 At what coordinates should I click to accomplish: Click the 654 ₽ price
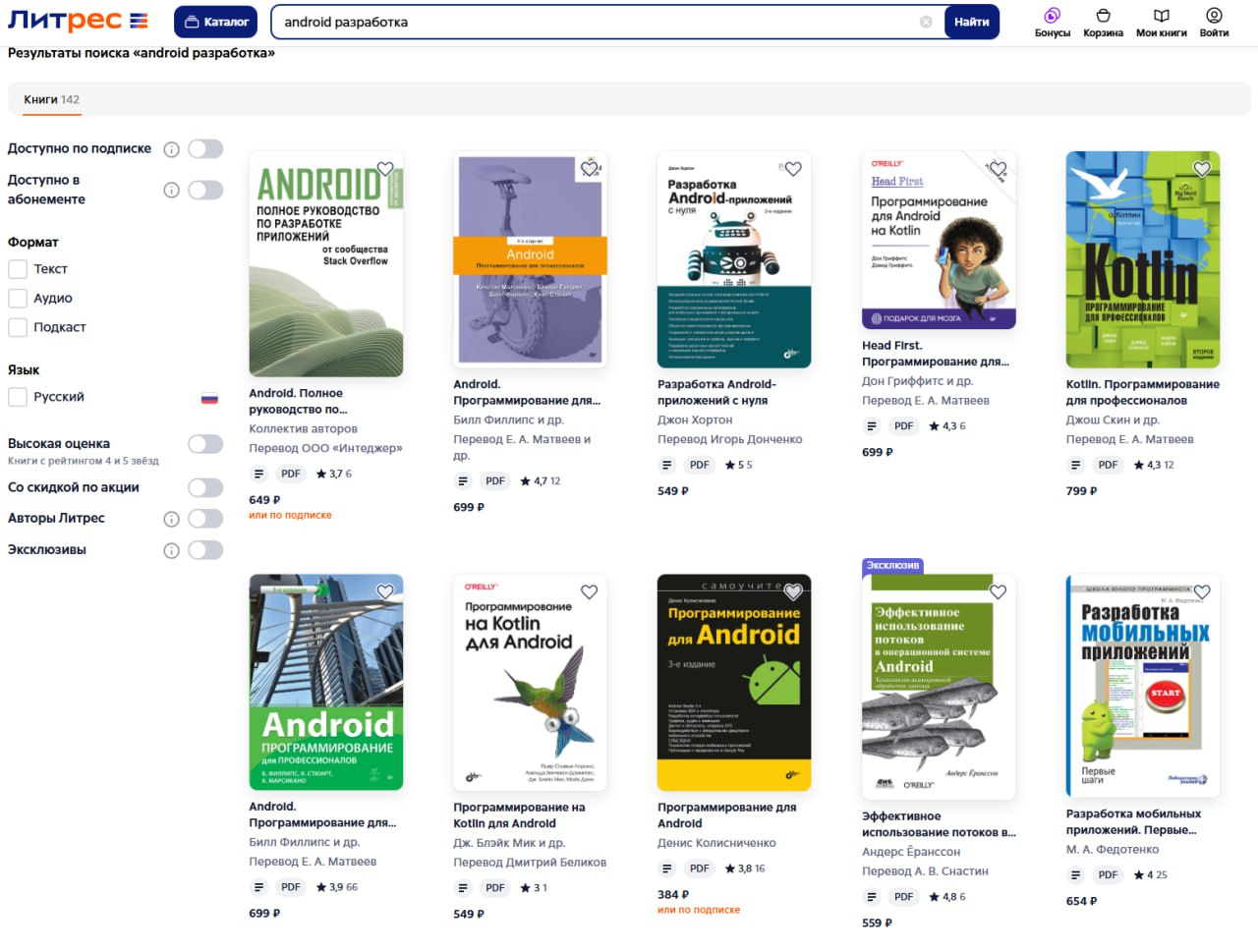pyautogui.click(x=1081, y=901)
